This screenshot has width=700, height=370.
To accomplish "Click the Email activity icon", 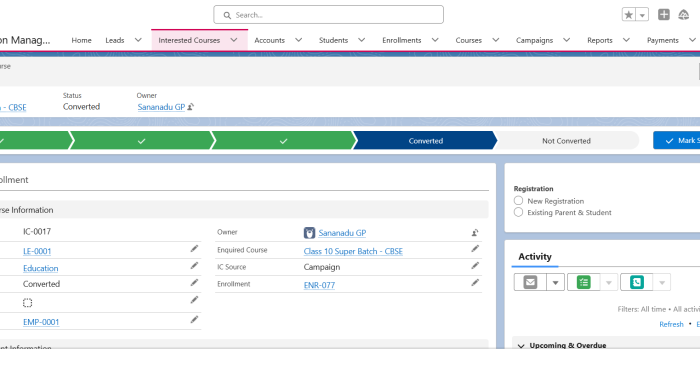I will pyautogui.click(x=530, y=282).
